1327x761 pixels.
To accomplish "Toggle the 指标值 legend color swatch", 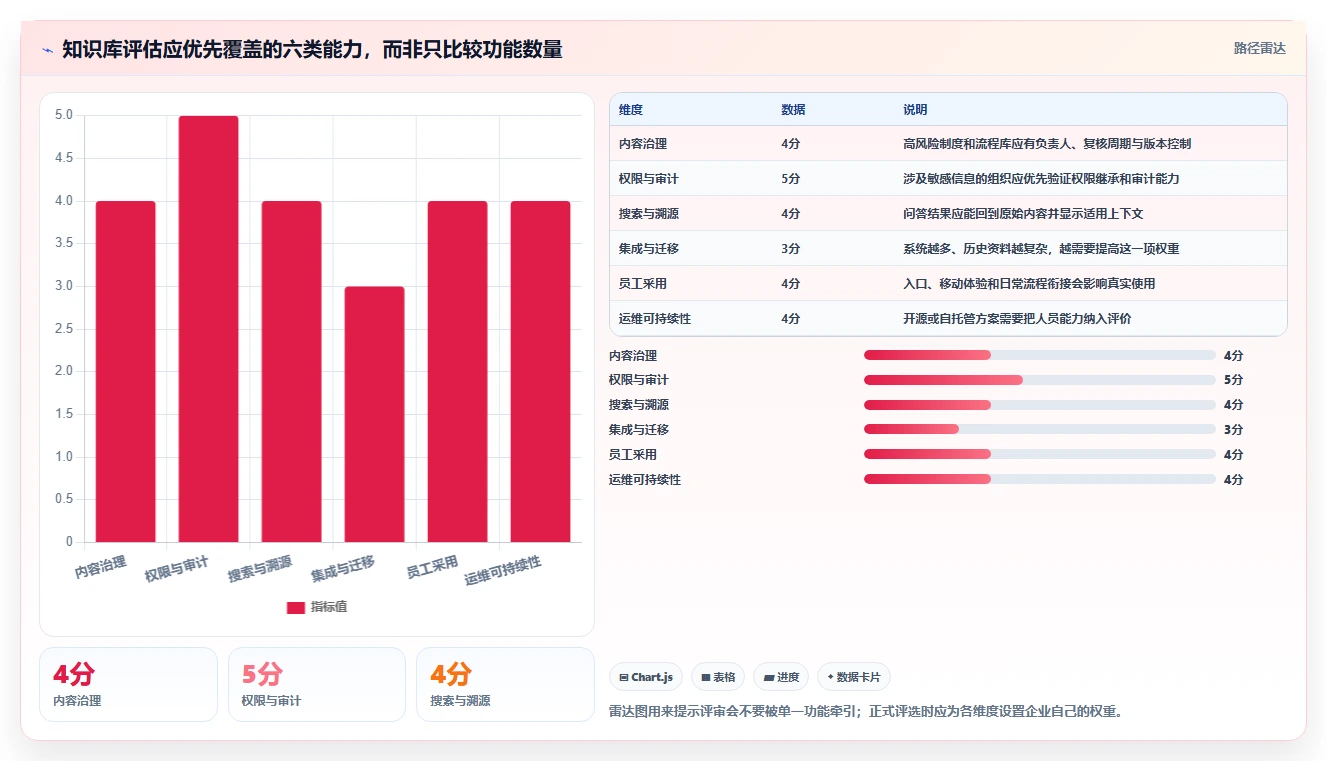I will coord(296,607).
